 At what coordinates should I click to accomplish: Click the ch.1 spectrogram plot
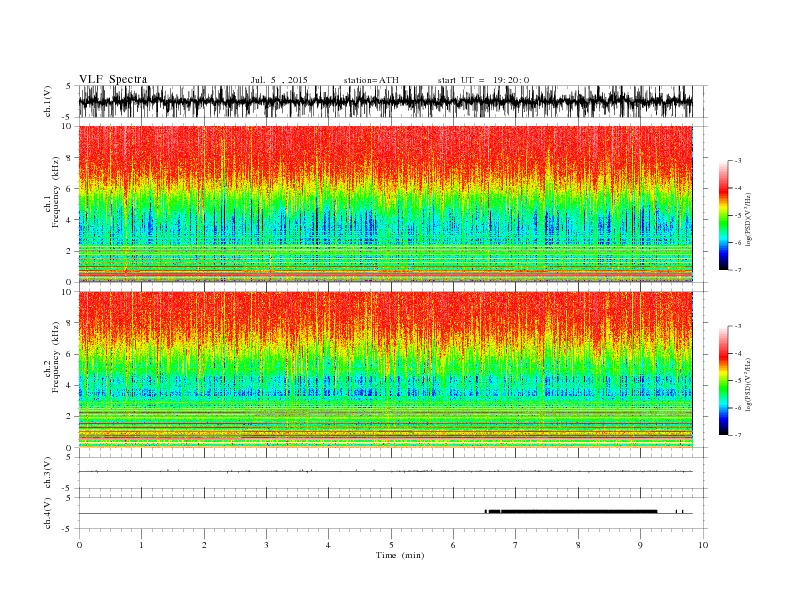click(386, 204)
